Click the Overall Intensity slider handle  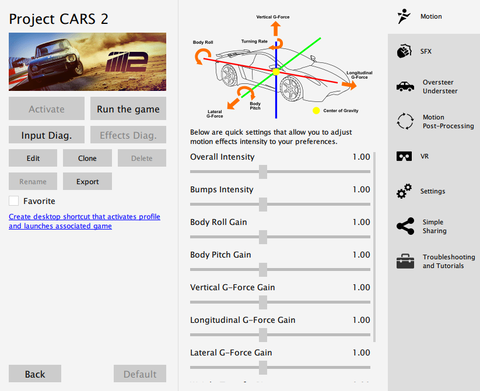point(263,172)
